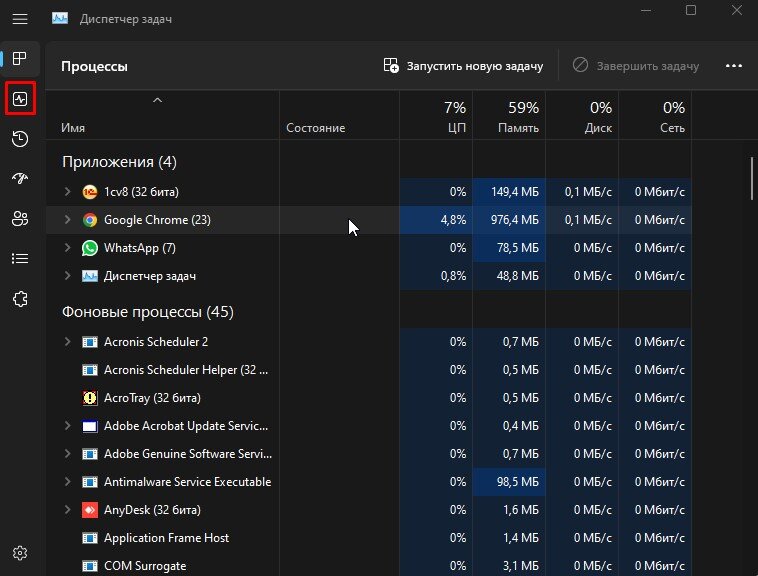Viewport: 758px width, 576px height.
Task: Sort by the Состояние column header
Action: [x=339, y=115]
